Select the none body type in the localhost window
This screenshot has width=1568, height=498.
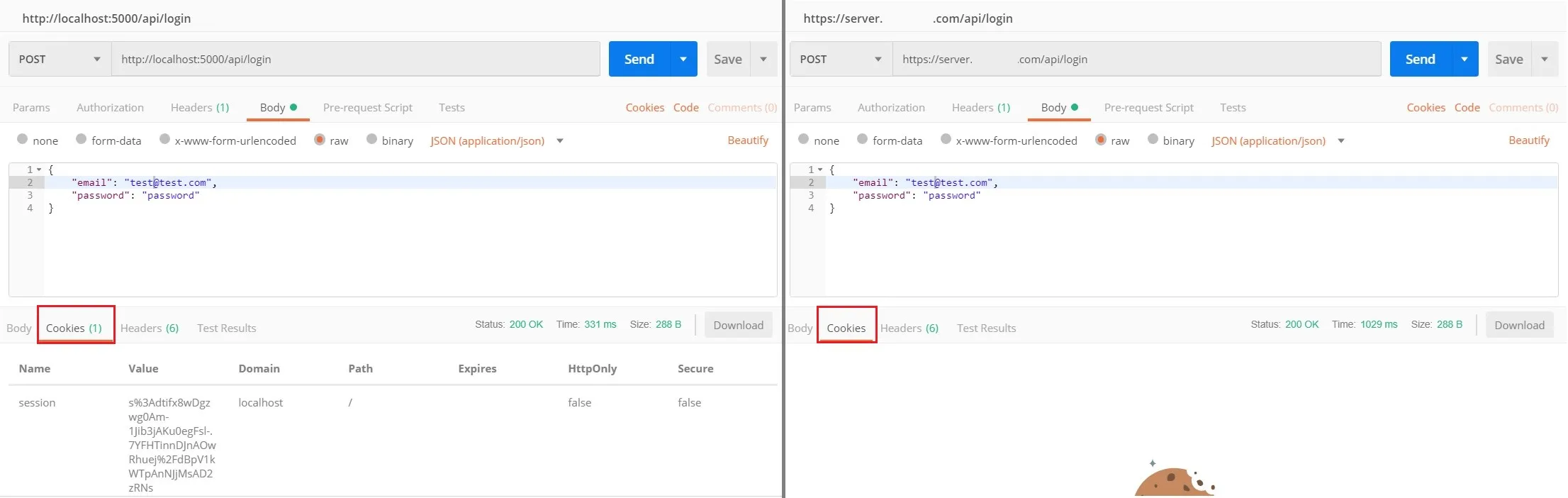coord(23,140)
